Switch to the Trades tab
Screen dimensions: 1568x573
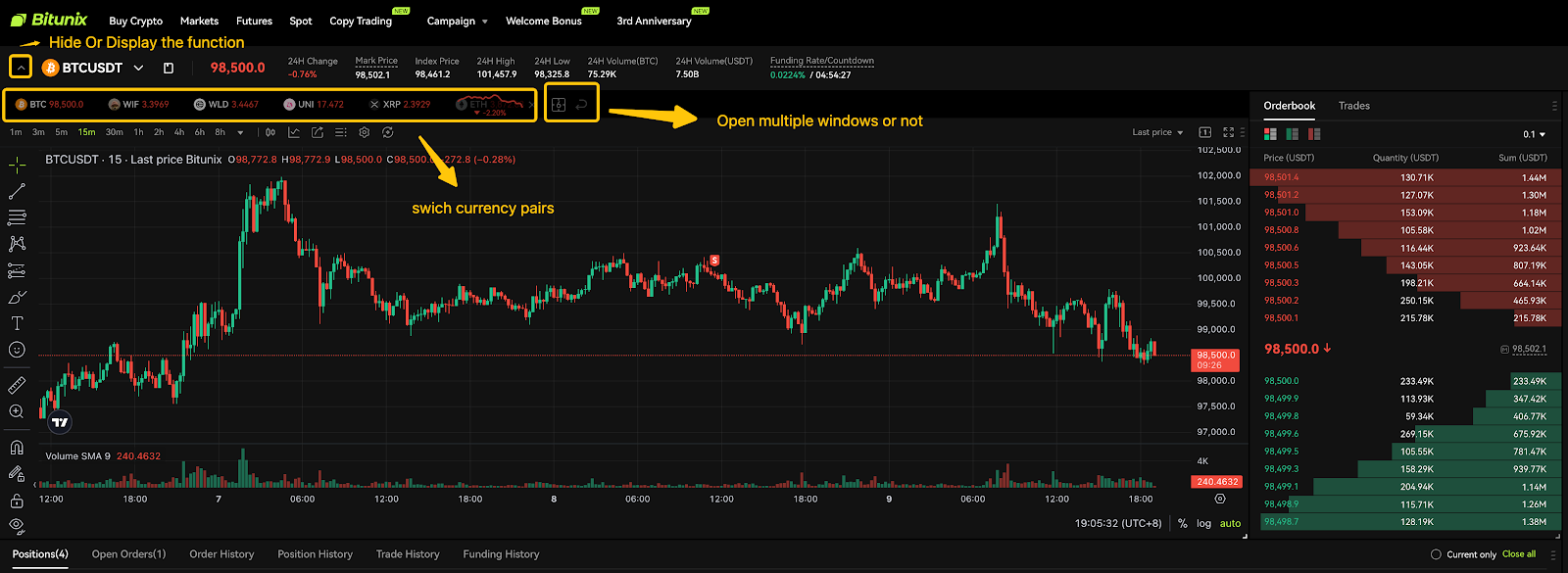[1354, 106]
